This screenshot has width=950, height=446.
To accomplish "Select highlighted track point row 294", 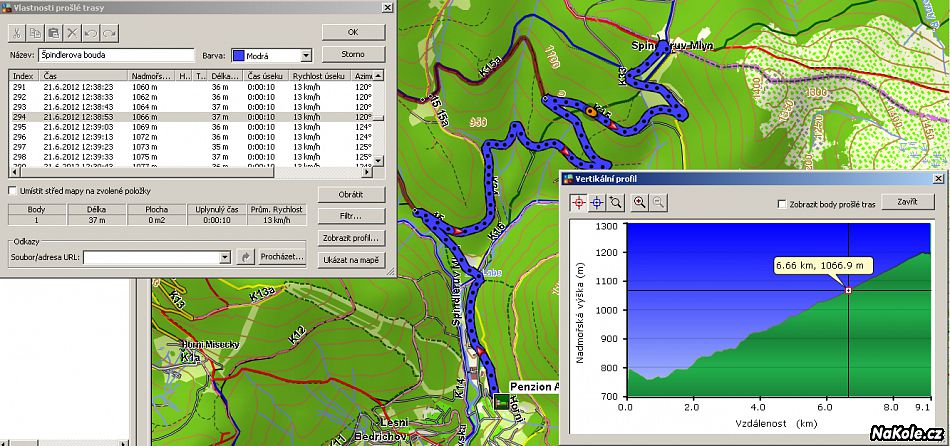I will (x=191, y=117).
